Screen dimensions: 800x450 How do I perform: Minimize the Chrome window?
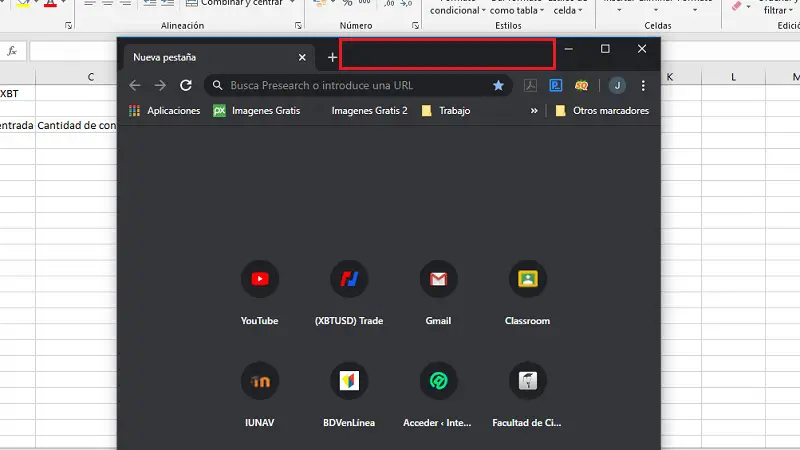pos(569,48)
